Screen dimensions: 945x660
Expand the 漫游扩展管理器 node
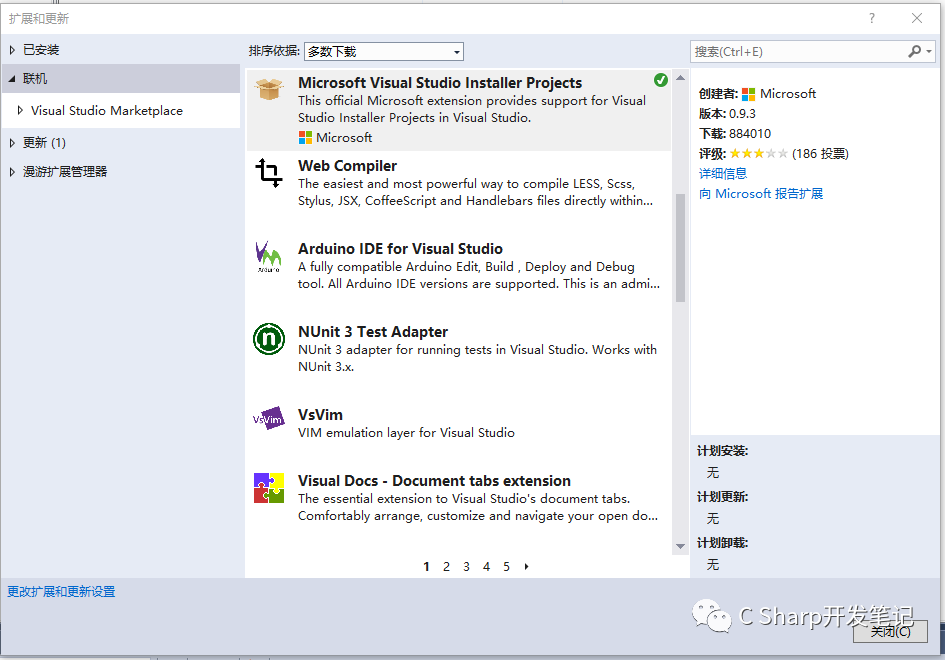tap(12, 172)
